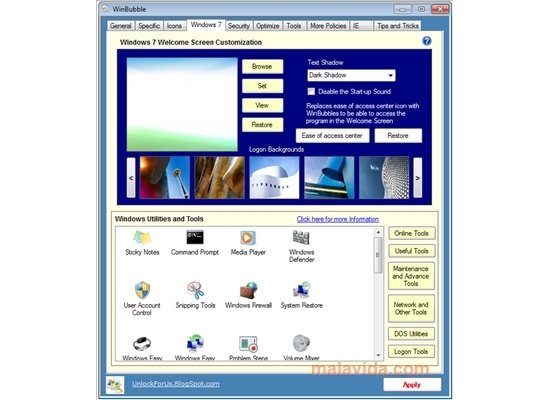
Task: Click the utilities list scroll up arrow
Action: (x=378, y=232)
